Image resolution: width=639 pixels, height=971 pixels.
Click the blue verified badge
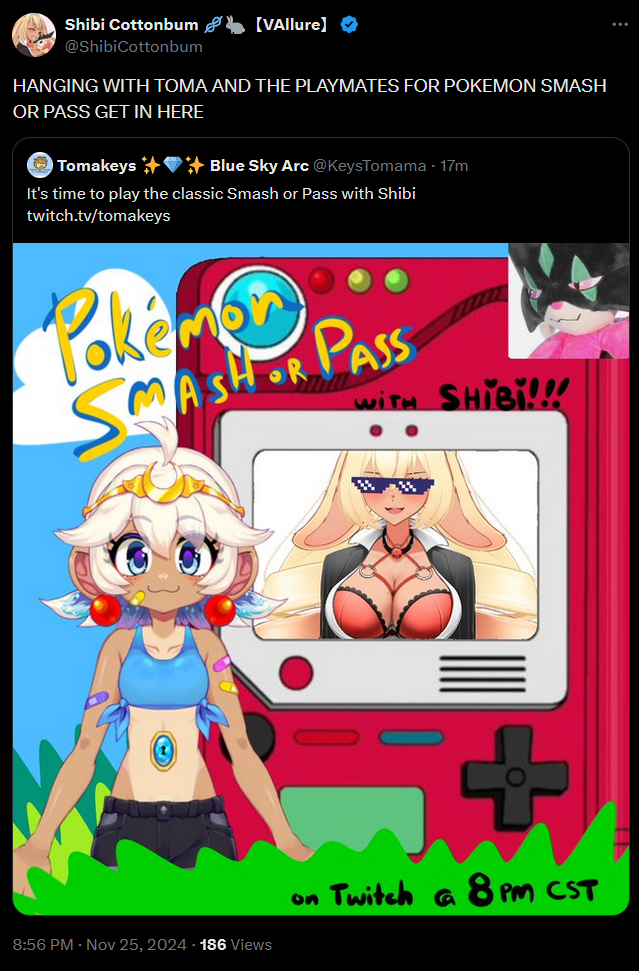coord(349,25)
